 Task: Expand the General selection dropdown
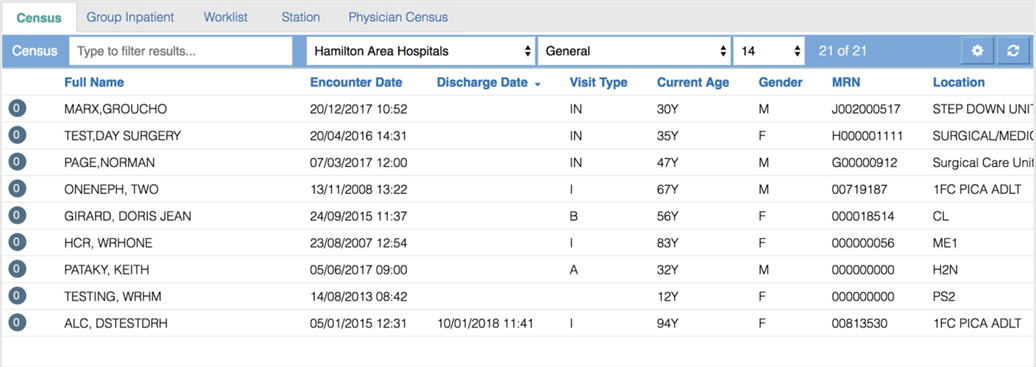[x=634, y=51]
